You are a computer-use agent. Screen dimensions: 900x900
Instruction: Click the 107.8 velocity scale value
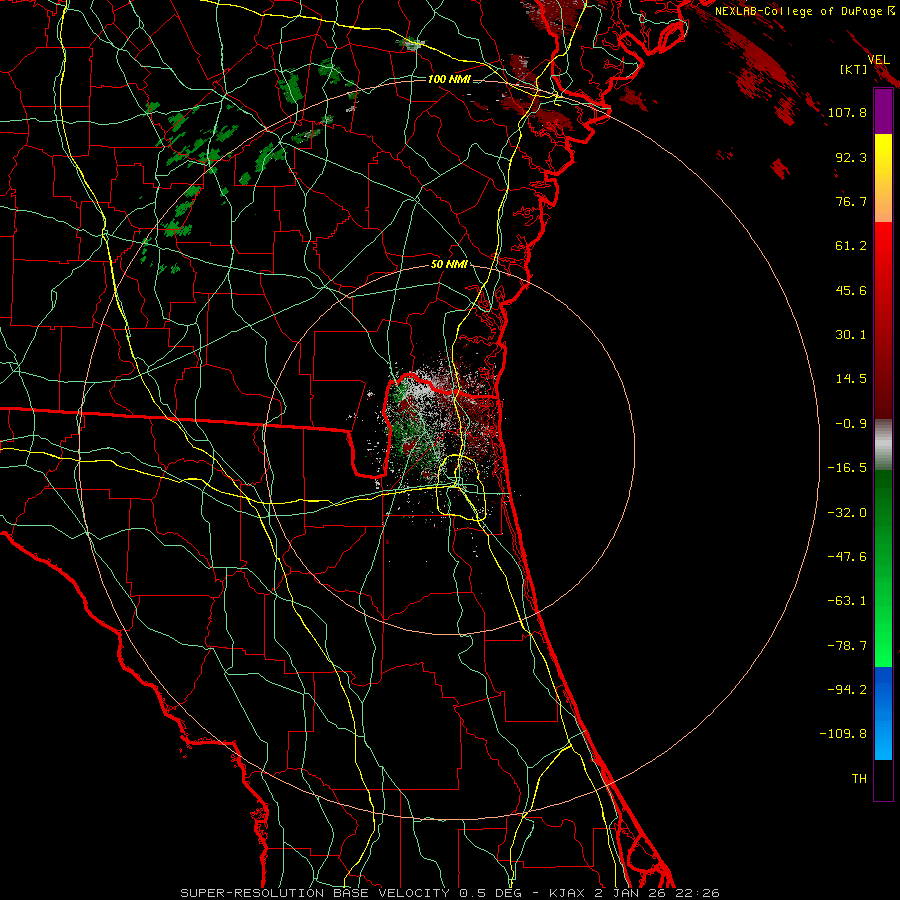(x=847, y=112)
